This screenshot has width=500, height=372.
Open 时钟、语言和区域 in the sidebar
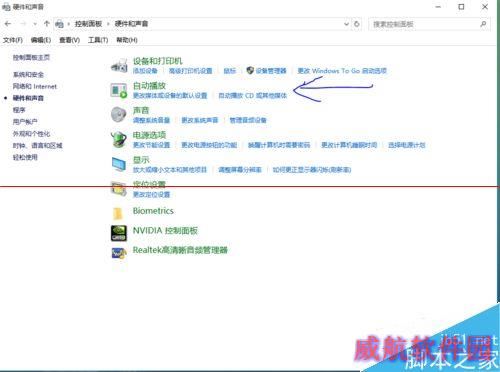click(x=38, y=145)
